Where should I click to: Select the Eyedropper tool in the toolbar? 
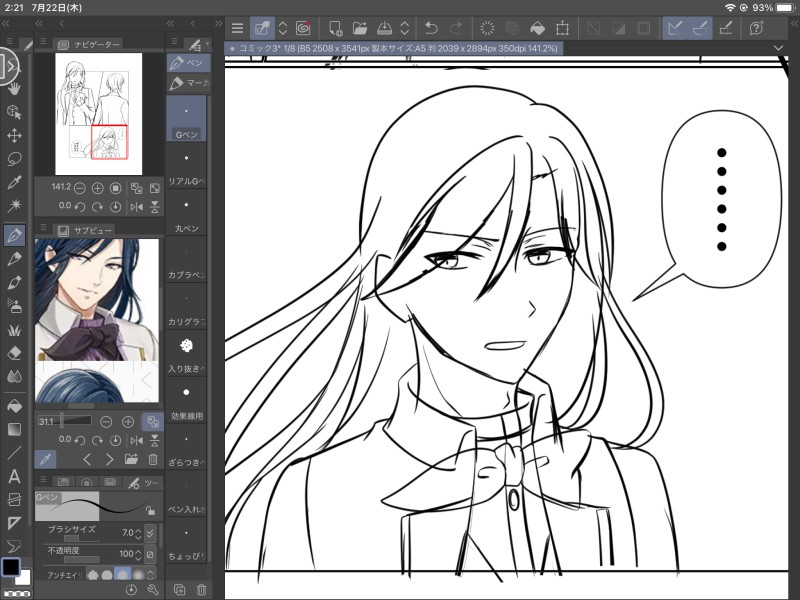tap(14, 182)
